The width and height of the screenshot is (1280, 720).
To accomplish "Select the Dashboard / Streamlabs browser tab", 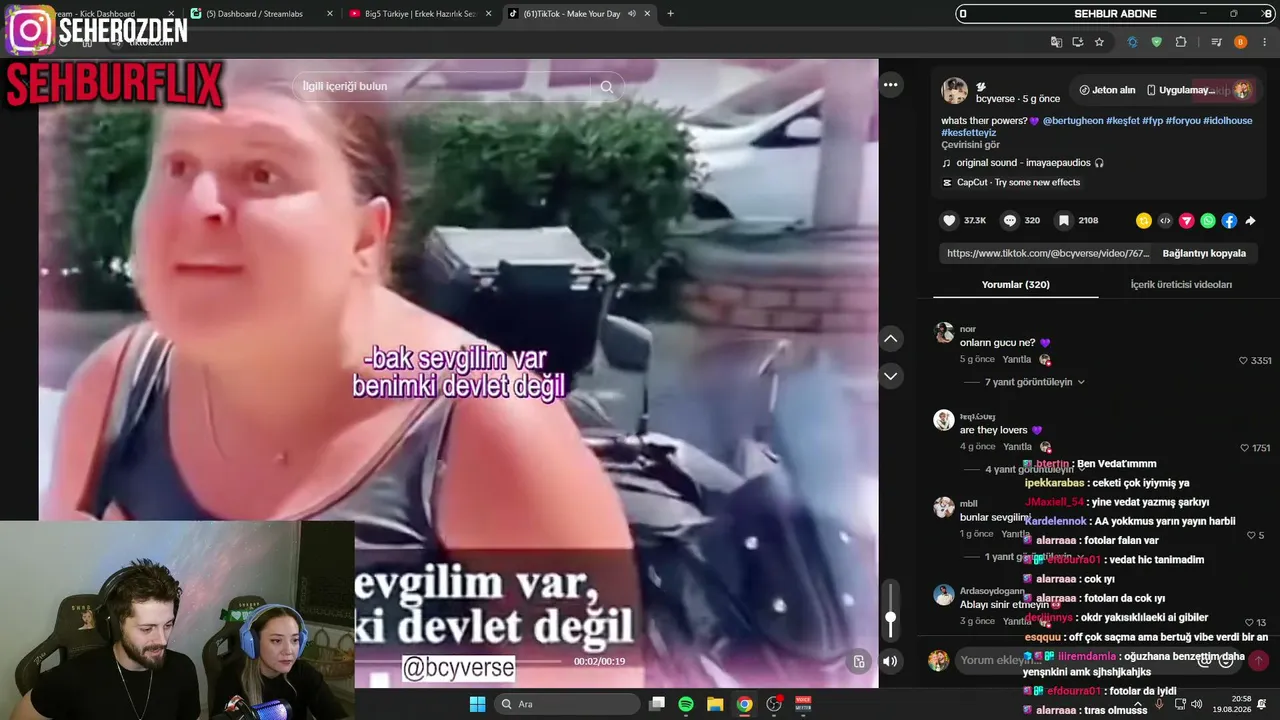I will coord(262,14).
